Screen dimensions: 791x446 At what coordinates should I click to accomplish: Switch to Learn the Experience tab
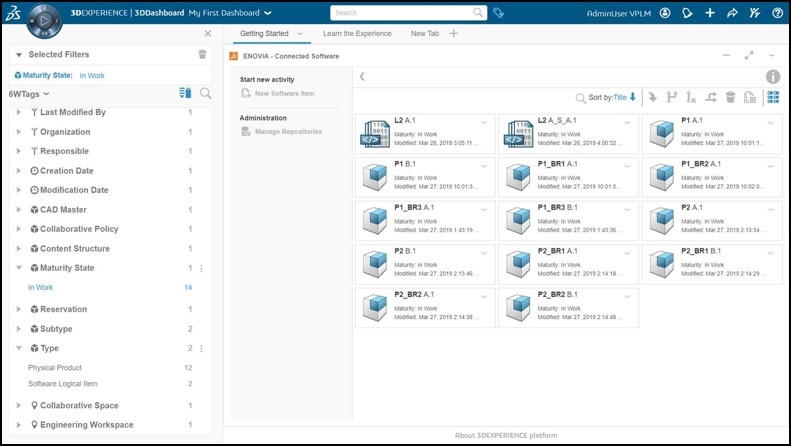click(x=357, y=33)
